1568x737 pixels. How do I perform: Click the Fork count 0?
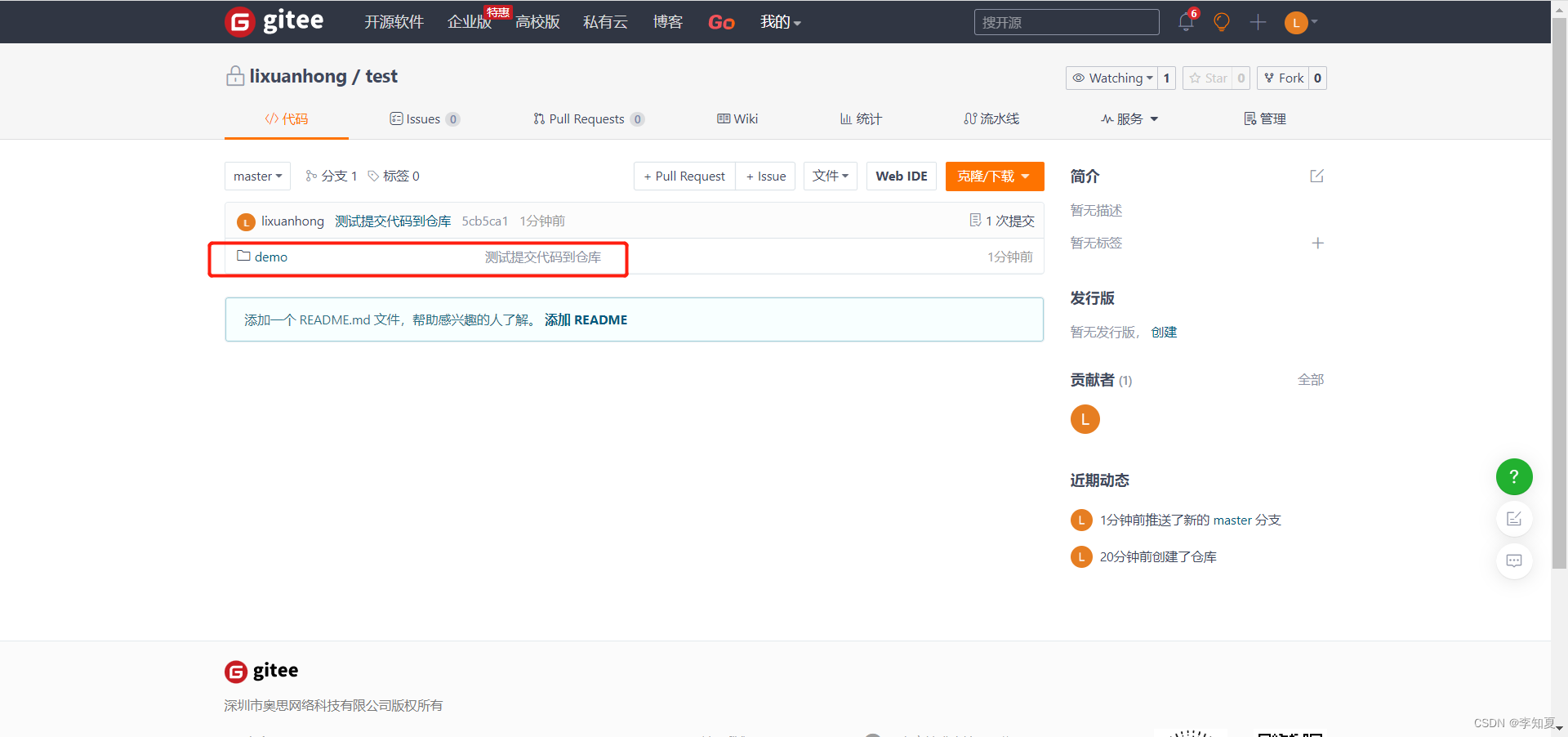click(1317, 78)
